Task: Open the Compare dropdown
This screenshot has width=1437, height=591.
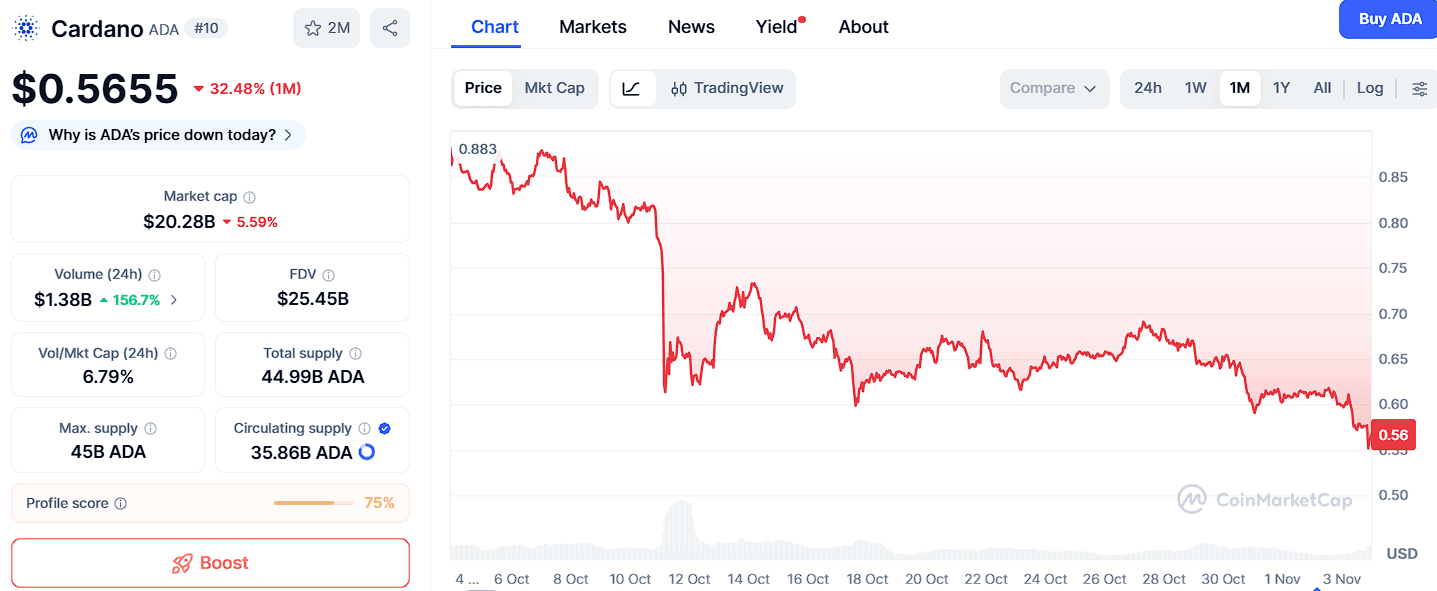Action: [1054, 88]
